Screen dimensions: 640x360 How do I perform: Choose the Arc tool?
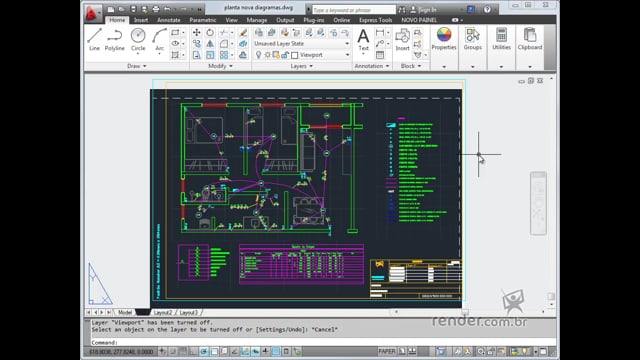160,40
